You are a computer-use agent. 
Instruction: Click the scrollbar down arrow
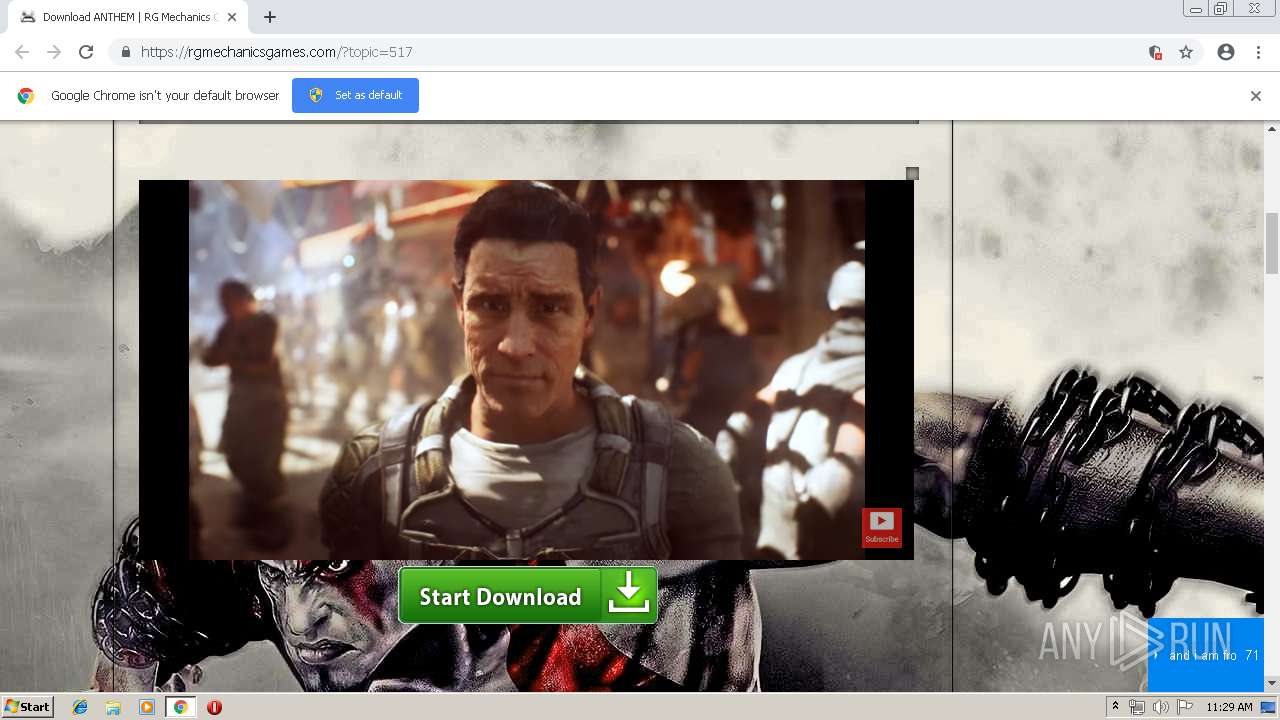click(x=1272, y=683)
